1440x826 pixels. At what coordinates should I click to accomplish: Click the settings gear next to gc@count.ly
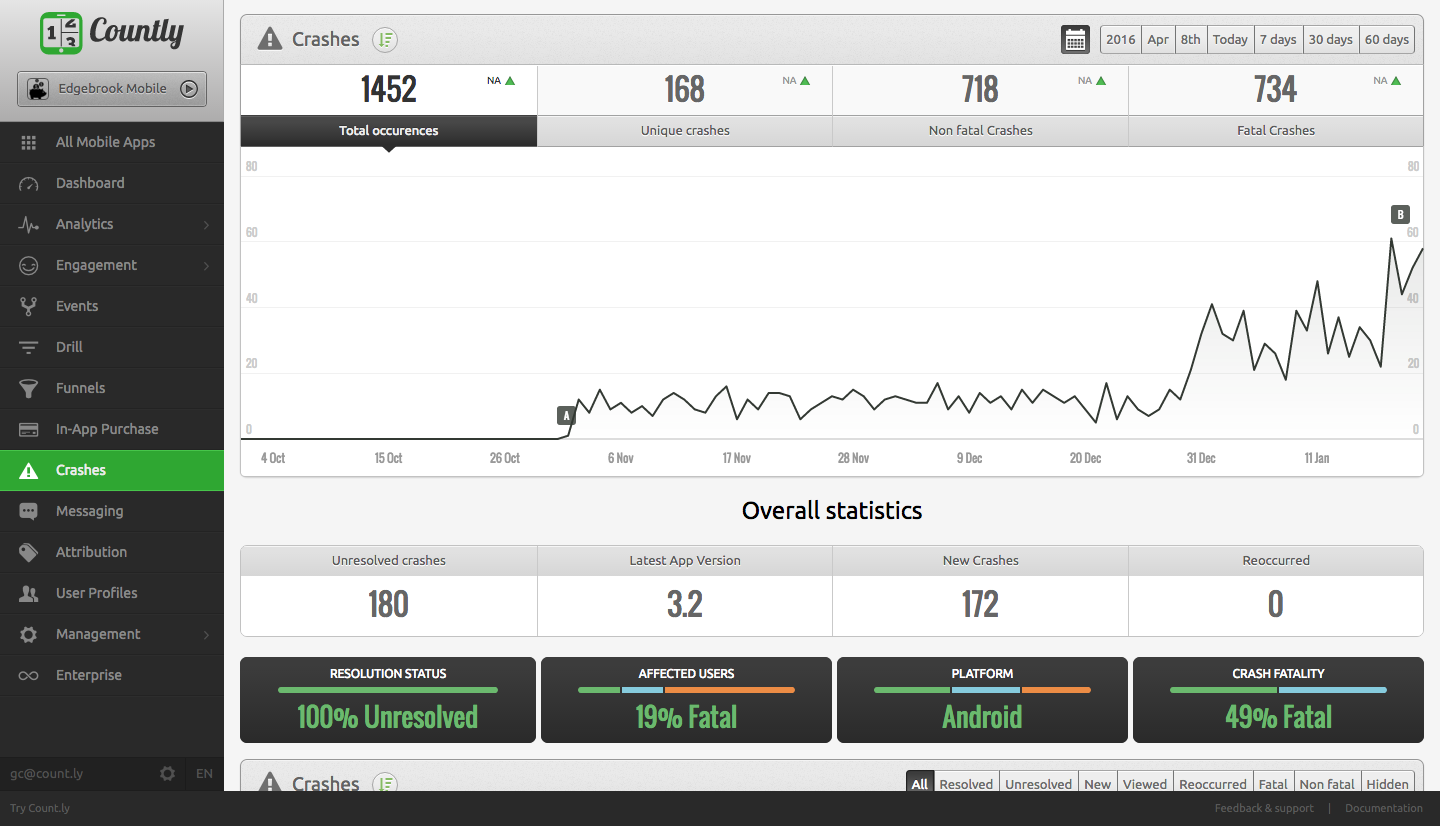click(168, 773)
